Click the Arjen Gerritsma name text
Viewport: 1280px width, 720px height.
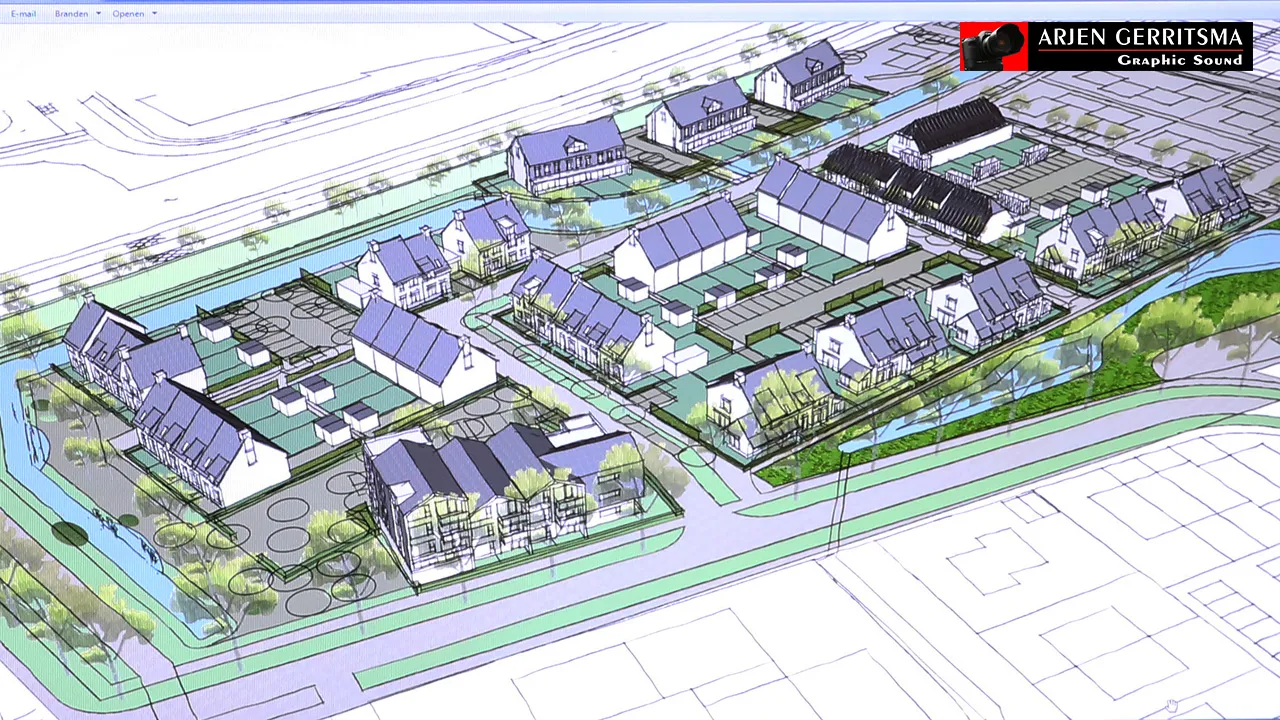(x=1140, y=39)
